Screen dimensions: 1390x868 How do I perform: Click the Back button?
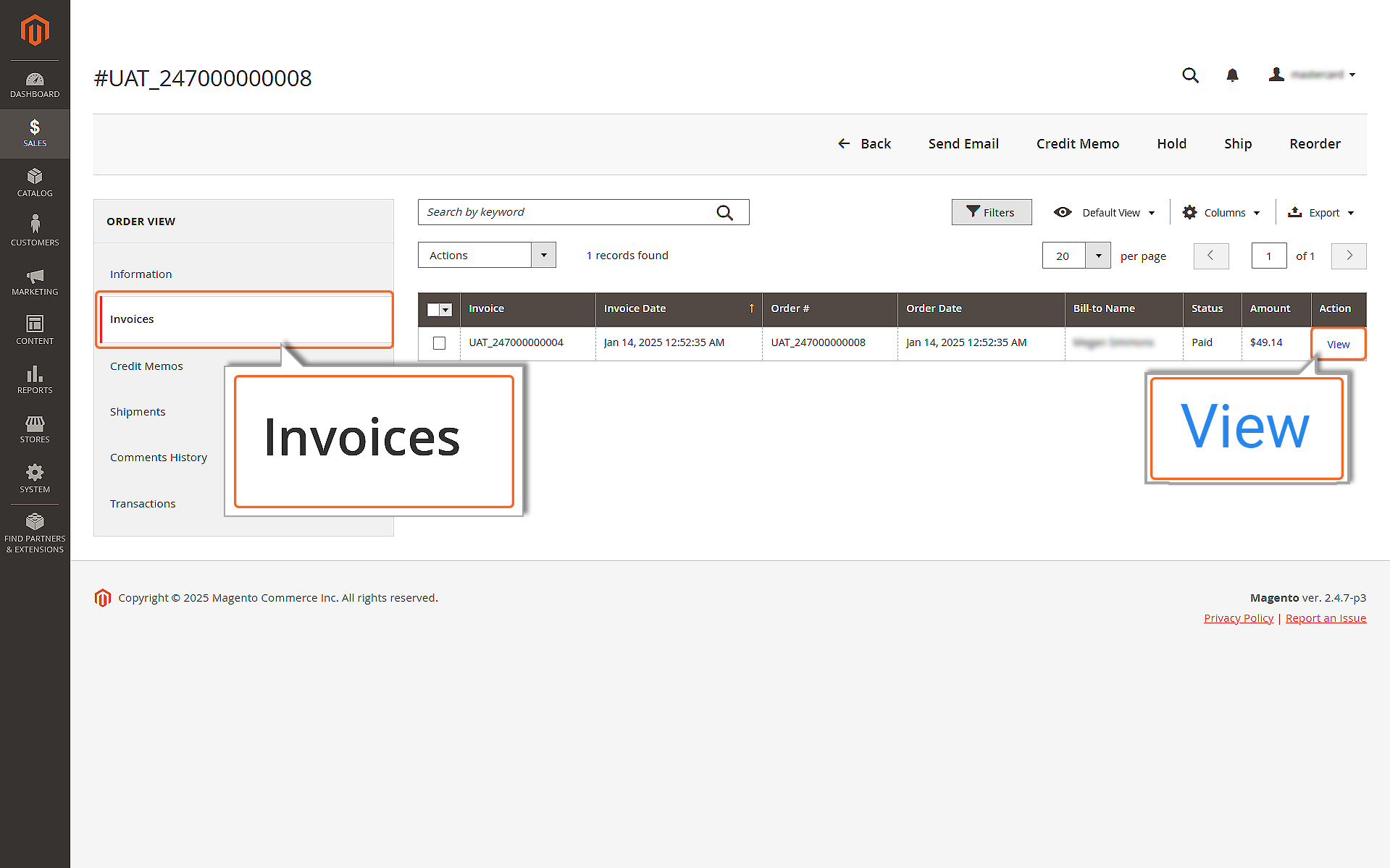(x=864, y=143)
